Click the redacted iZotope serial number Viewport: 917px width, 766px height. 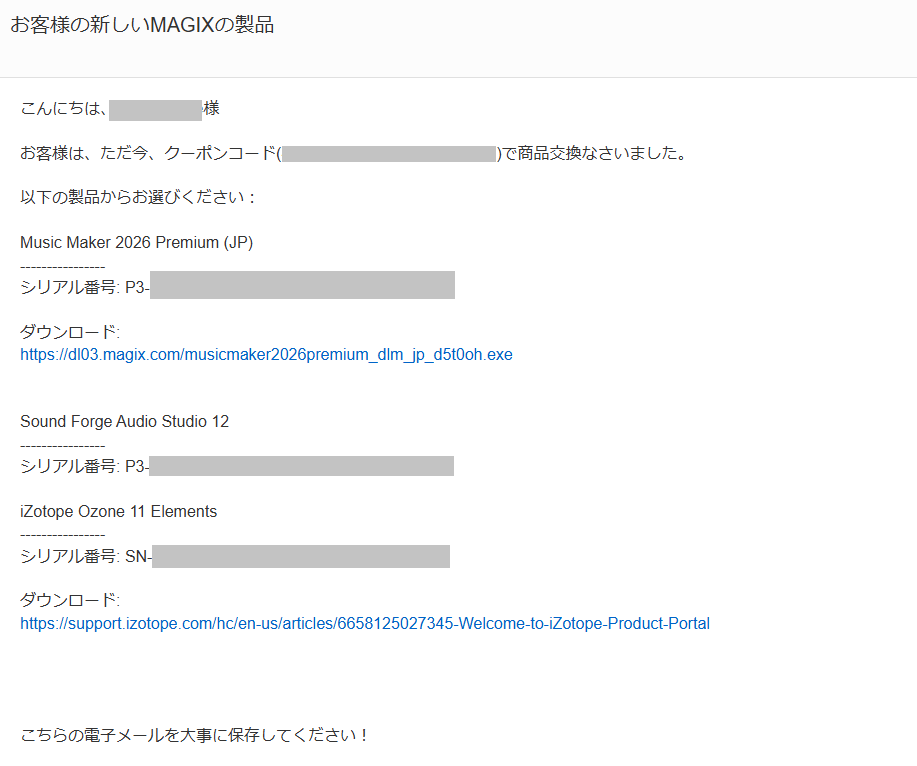pyautogui.click(x=301, y=557)
